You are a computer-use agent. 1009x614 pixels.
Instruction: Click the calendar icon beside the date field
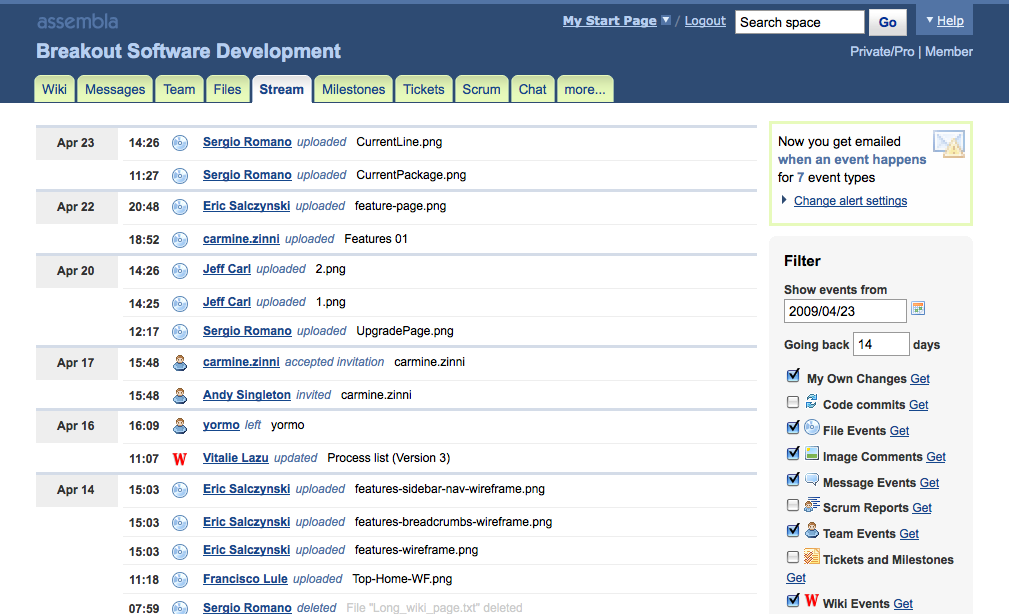coord(919,309)
